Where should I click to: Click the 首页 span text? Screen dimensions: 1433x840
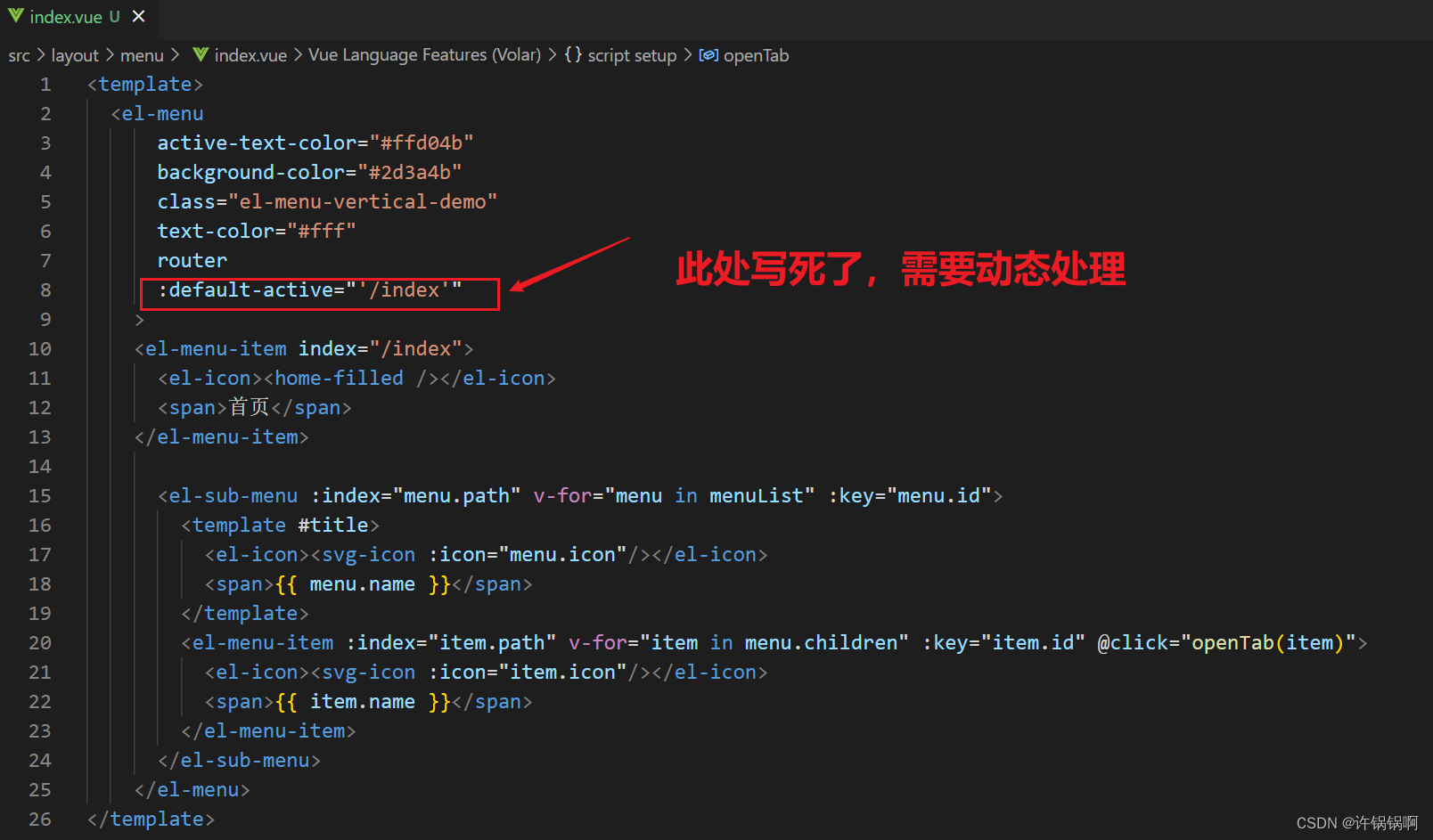tap(250, 408)
